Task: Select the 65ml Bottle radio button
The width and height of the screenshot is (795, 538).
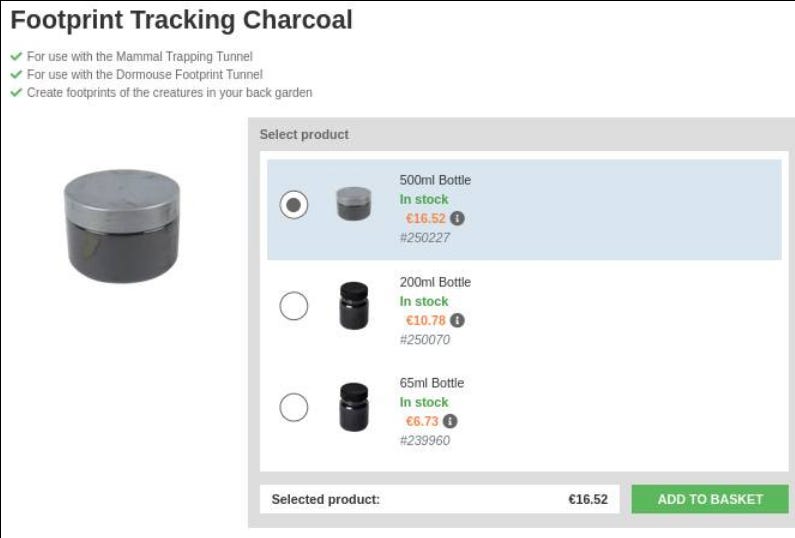Action: click(293, 407)
